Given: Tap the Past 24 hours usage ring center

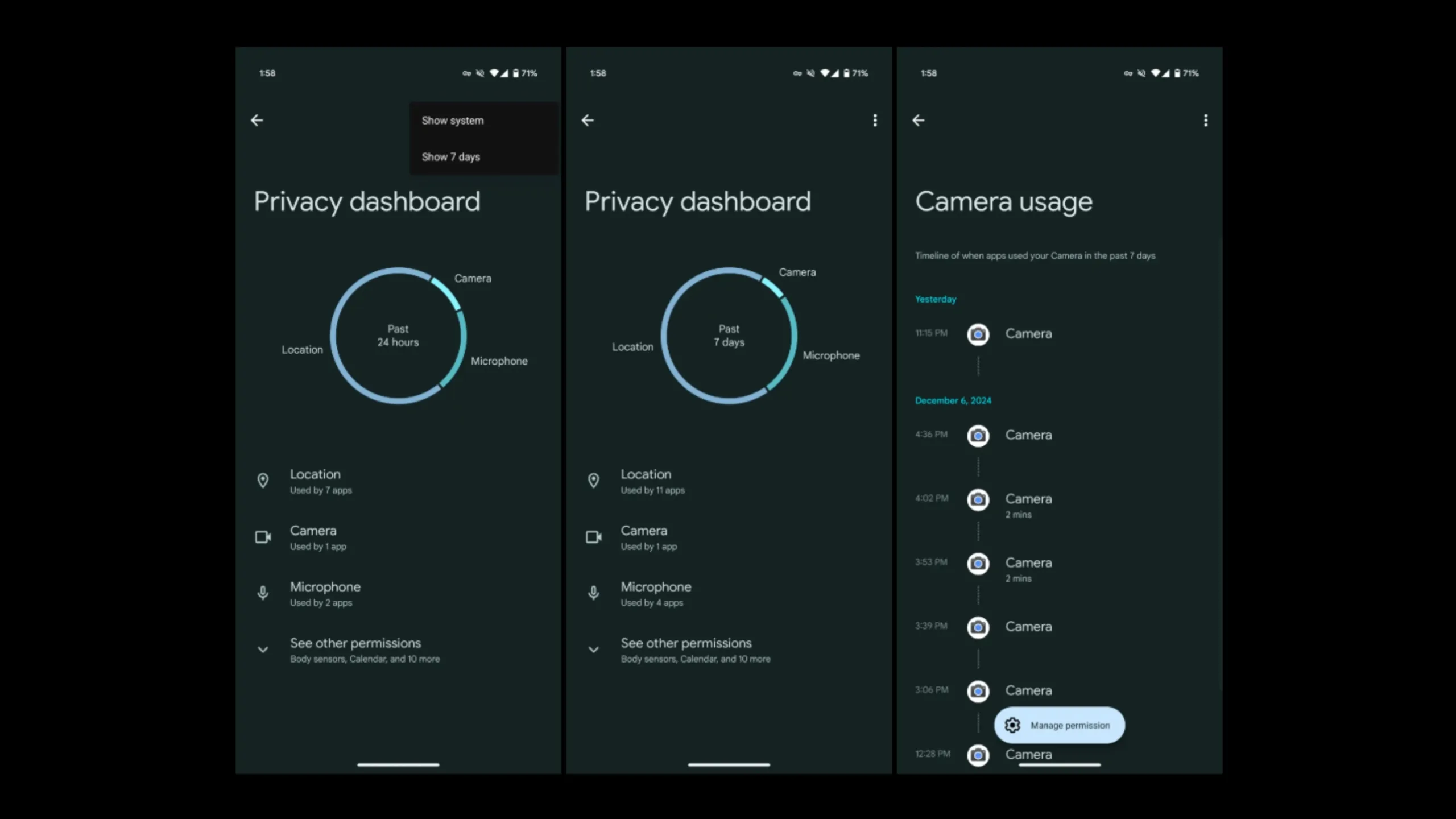Looking at the screenshot, I should (x=398, y=336).
